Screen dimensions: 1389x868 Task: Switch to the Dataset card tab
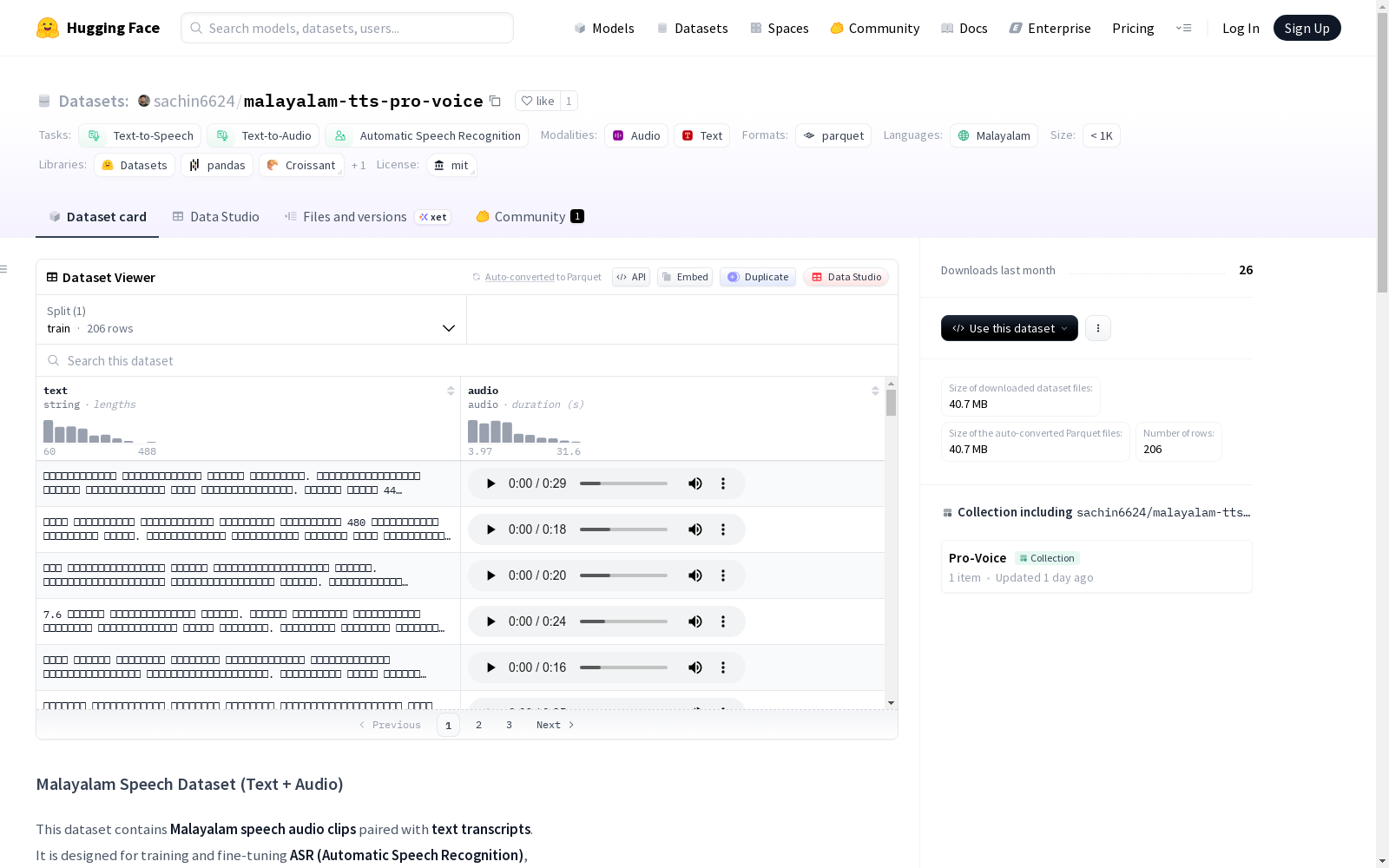97,217
